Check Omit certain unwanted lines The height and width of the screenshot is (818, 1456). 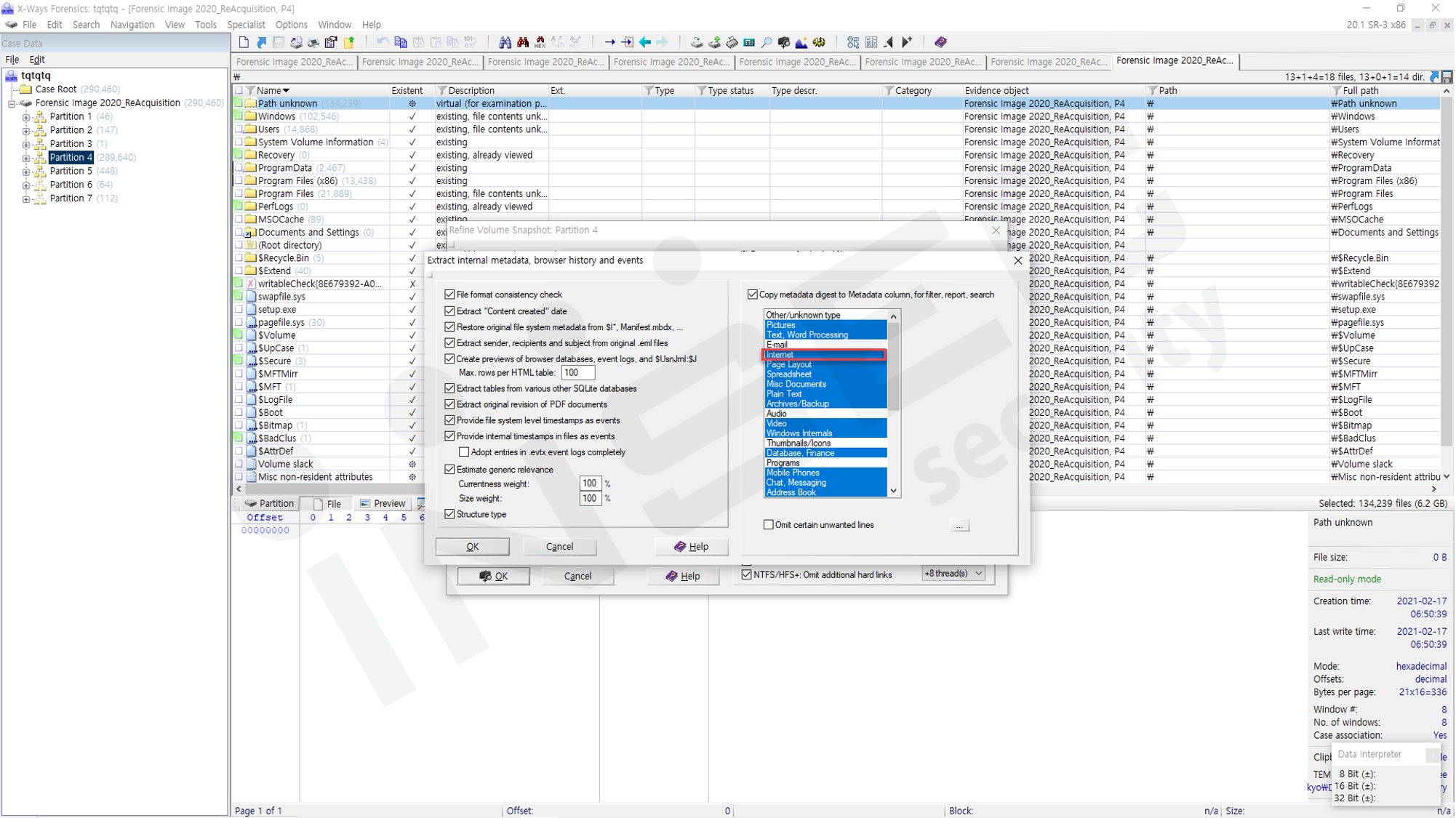[x=769, y=524]
